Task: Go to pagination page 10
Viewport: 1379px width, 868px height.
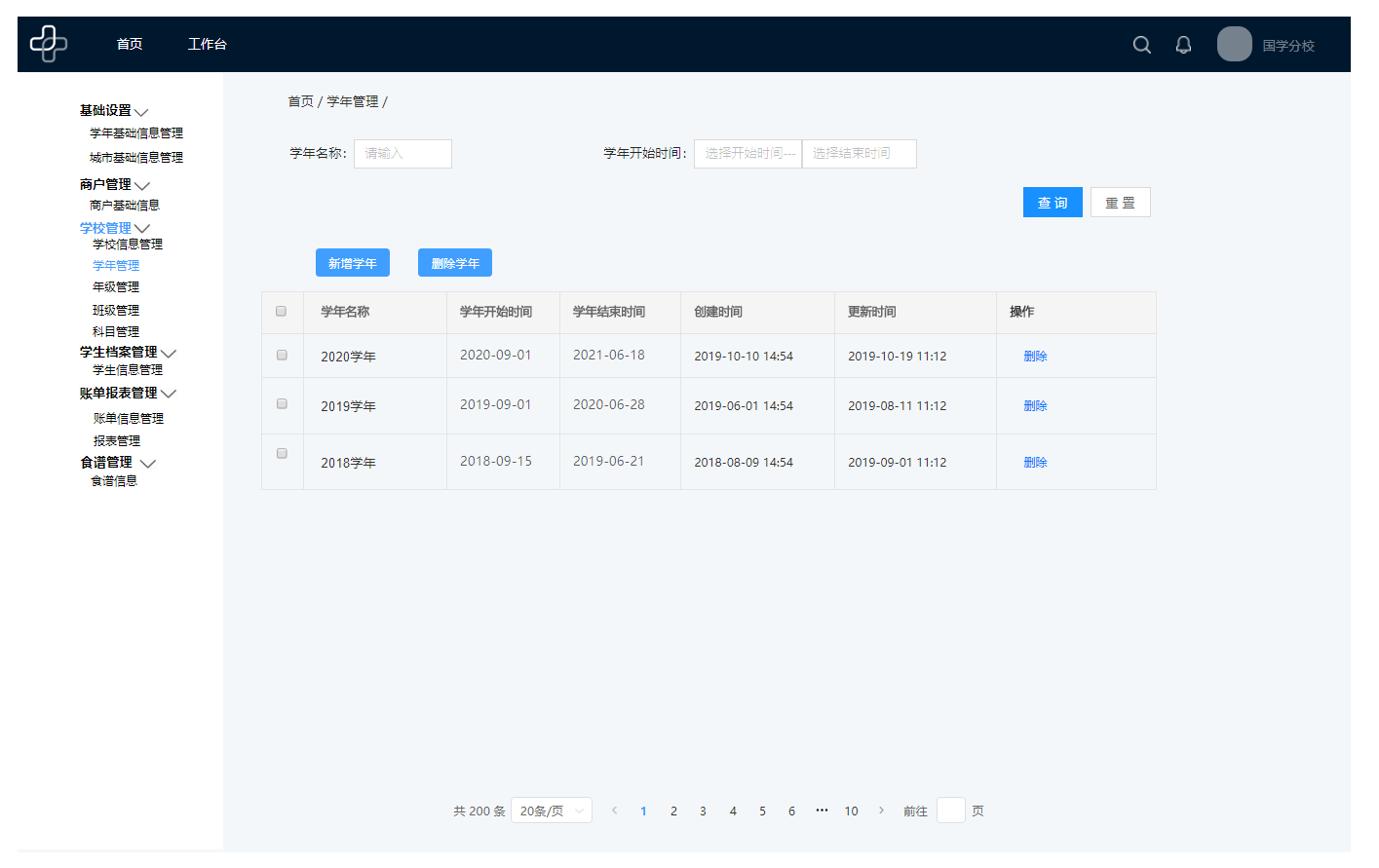Action: [851, 811]
